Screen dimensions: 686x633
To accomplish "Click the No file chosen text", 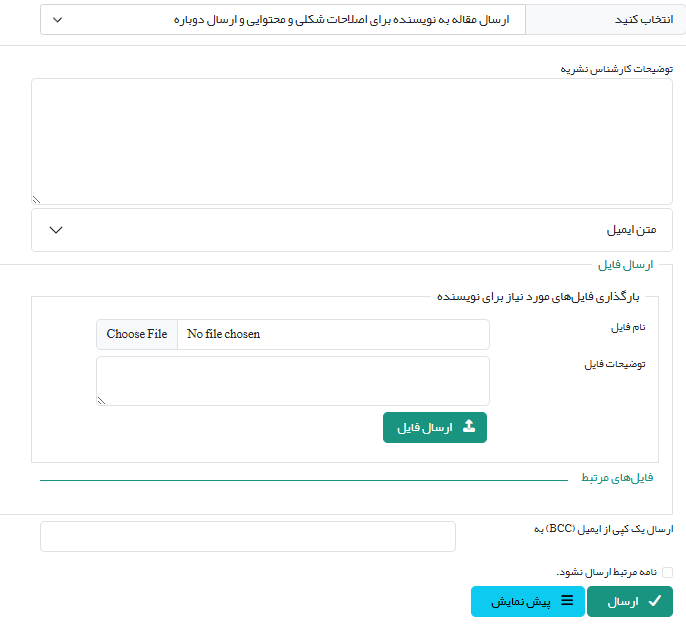I will (223, 334).
